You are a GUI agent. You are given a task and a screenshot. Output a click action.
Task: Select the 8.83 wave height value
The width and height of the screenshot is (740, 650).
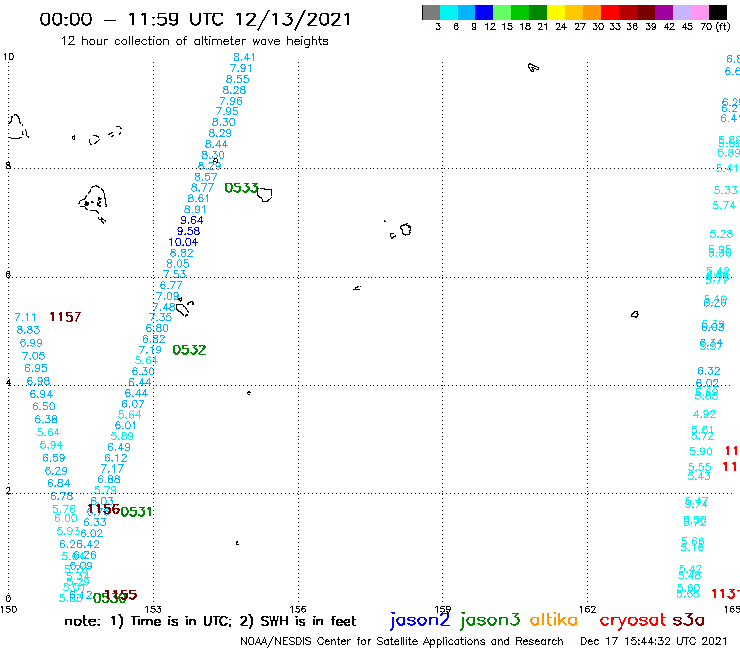(x=28, y=330)
